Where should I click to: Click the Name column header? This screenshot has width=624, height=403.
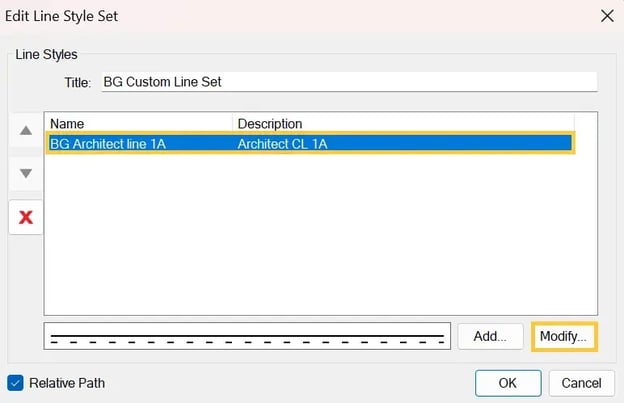[138, 124]
